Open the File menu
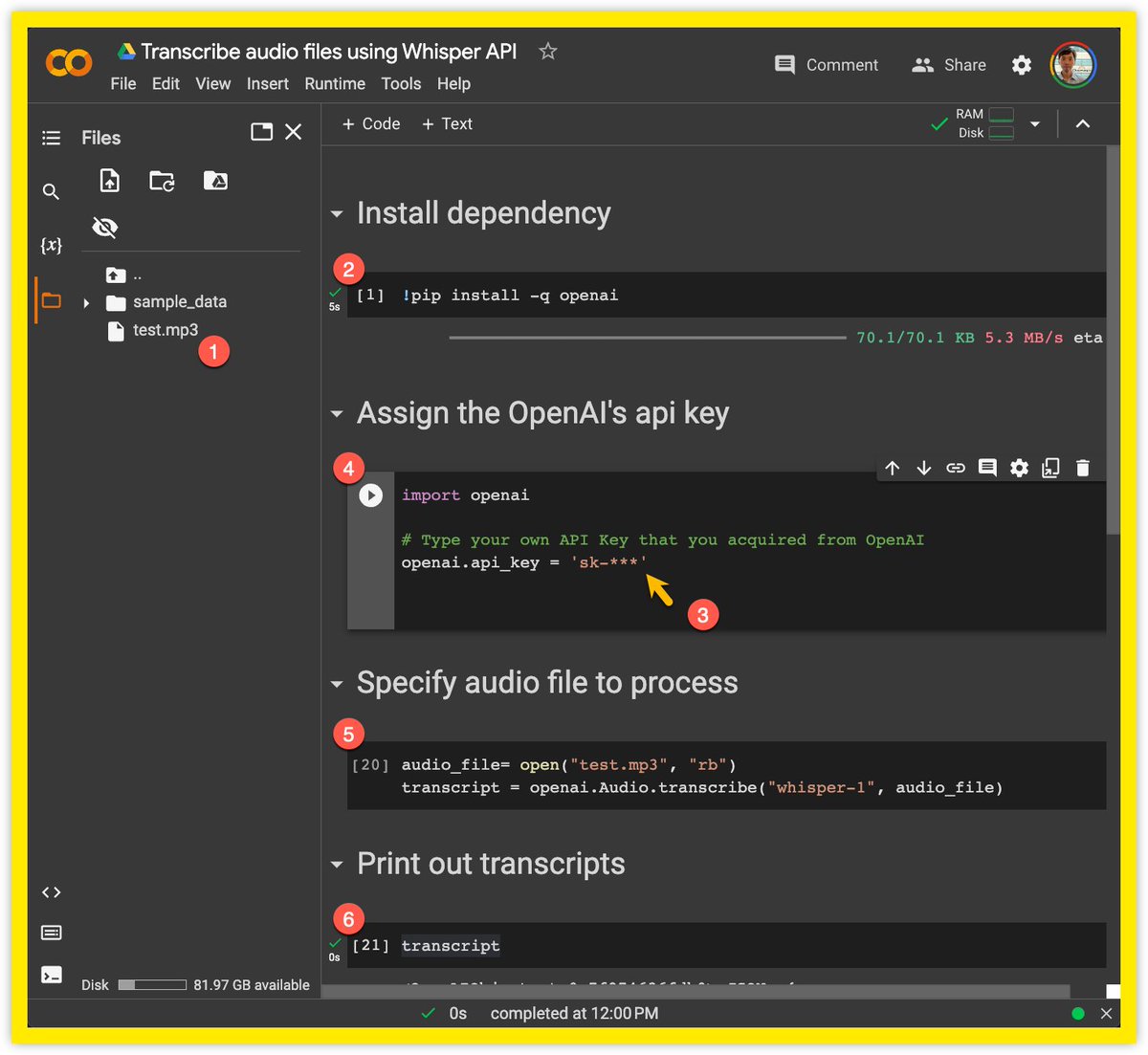 (x=123, y=83)
